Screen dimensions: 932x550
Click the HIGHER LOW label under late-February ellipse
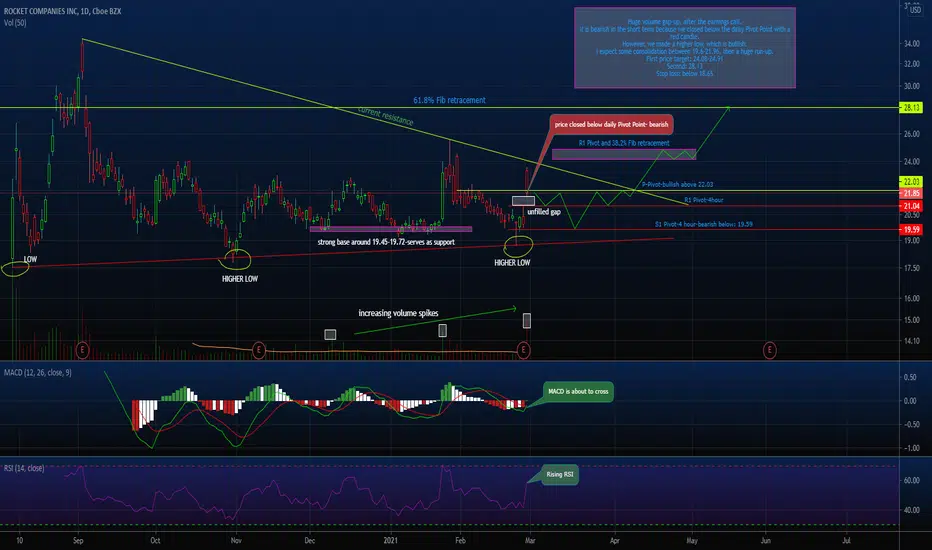[x=512, y=263]
